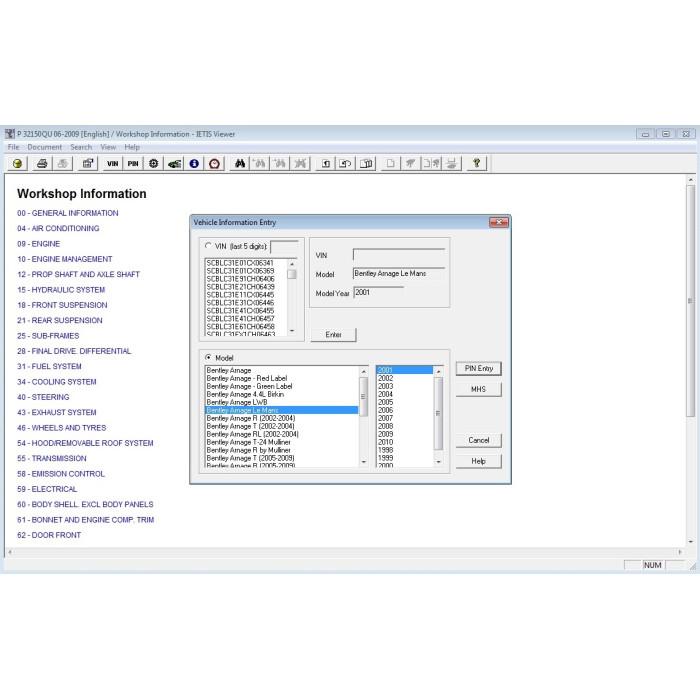
Task: Click year list scroll down arrow
Action: (x=438, y=462)
